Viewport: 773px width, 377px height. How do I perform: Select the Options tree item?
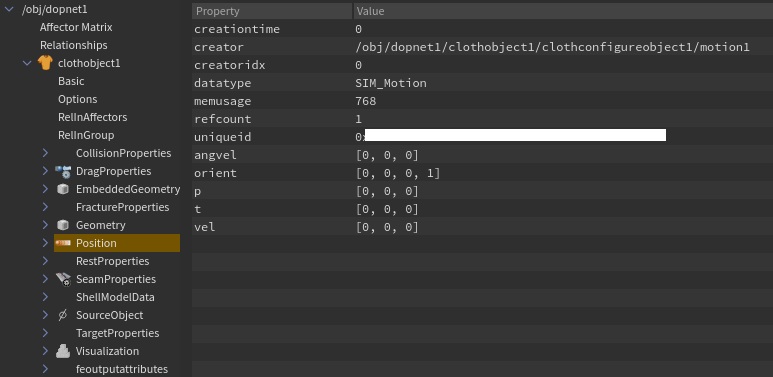(77, 99)
